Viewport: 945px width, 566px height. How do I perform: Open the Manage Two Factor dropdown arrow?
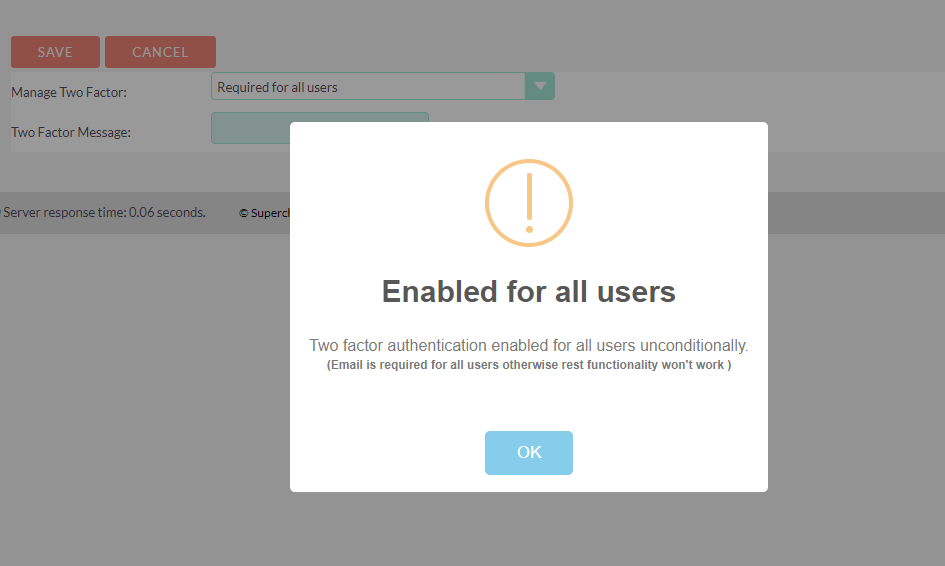click(x=540, y=86)
